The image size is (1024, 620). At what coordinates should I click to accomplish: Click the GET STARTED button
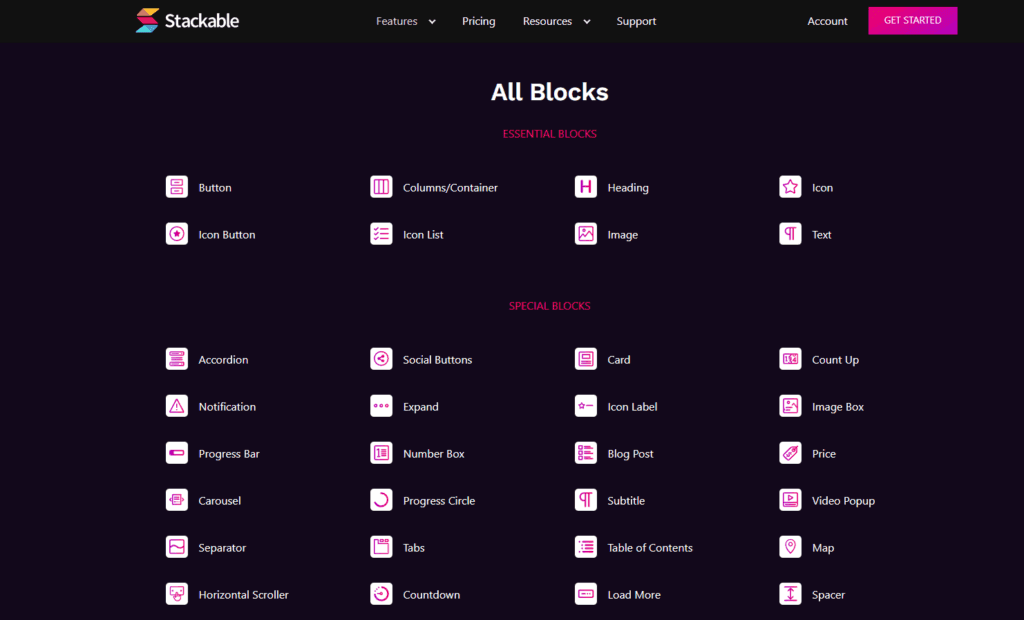(x=912, y=20)
